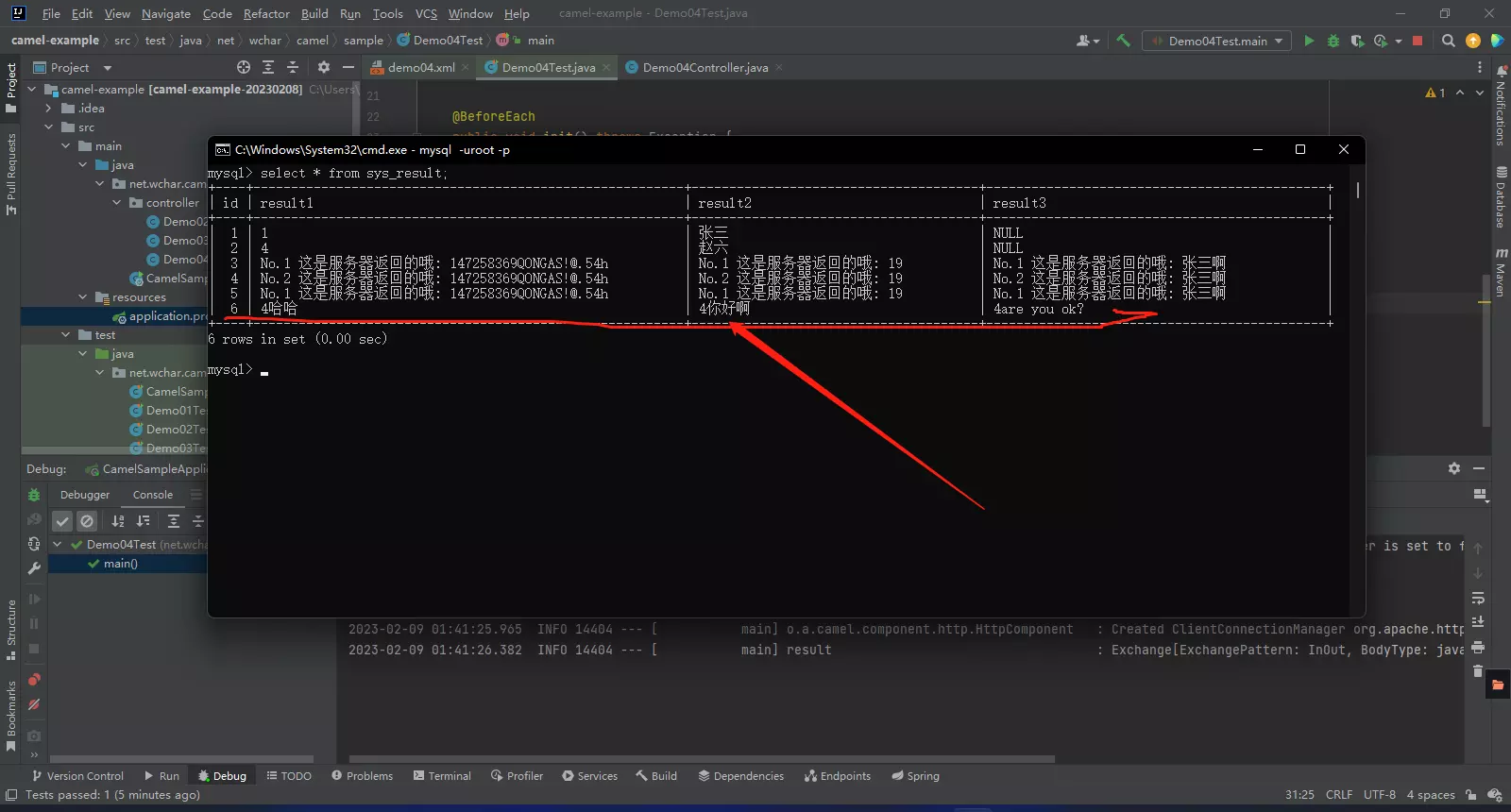
Task: Run with Coverage shield icon
Action: click(1357, 41)
